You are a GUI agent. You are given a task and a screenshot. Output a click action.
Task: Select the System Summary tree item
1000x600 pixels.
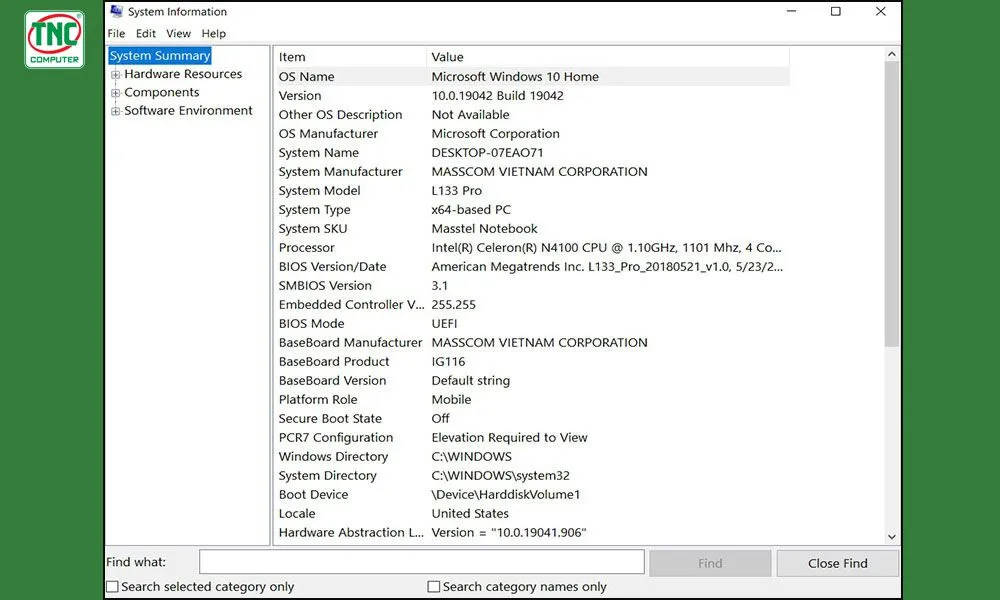pos(159,56)
